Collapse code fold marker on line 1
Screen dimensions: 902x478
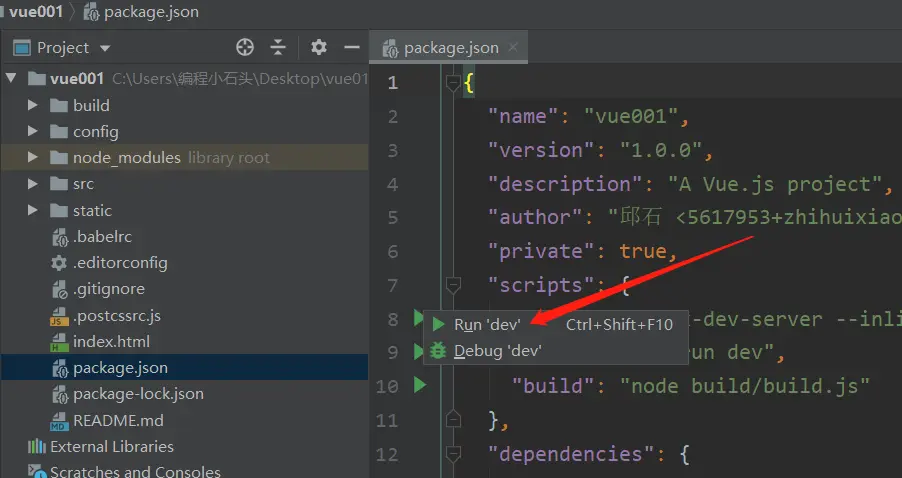[x=453, y=84]
